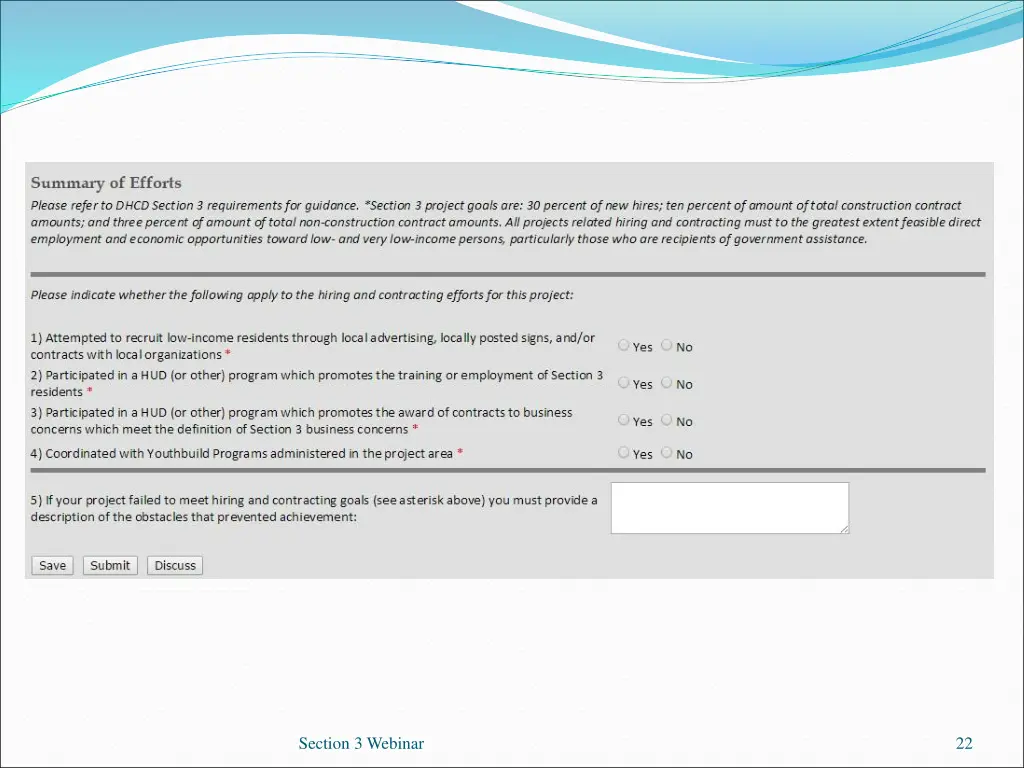Select Yes for local advertising recruitment question
The image size is (1024, 768).
click(x=624, y=345)
